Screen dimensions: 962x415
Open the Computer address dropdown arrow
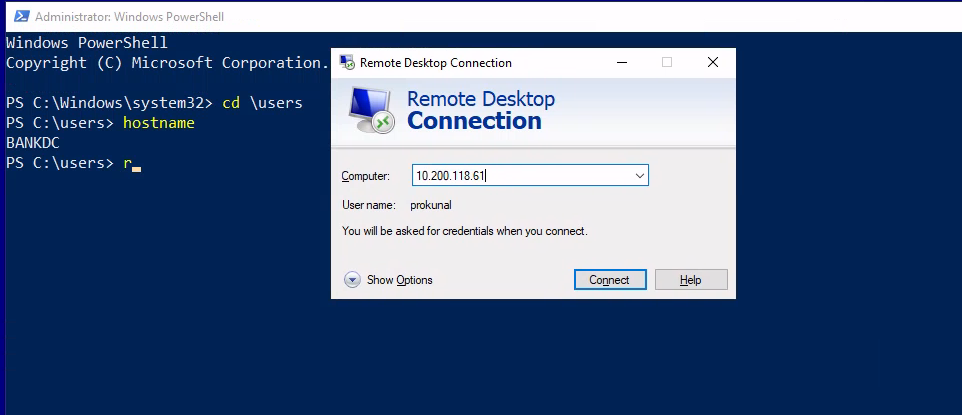[x=639, y=176]
